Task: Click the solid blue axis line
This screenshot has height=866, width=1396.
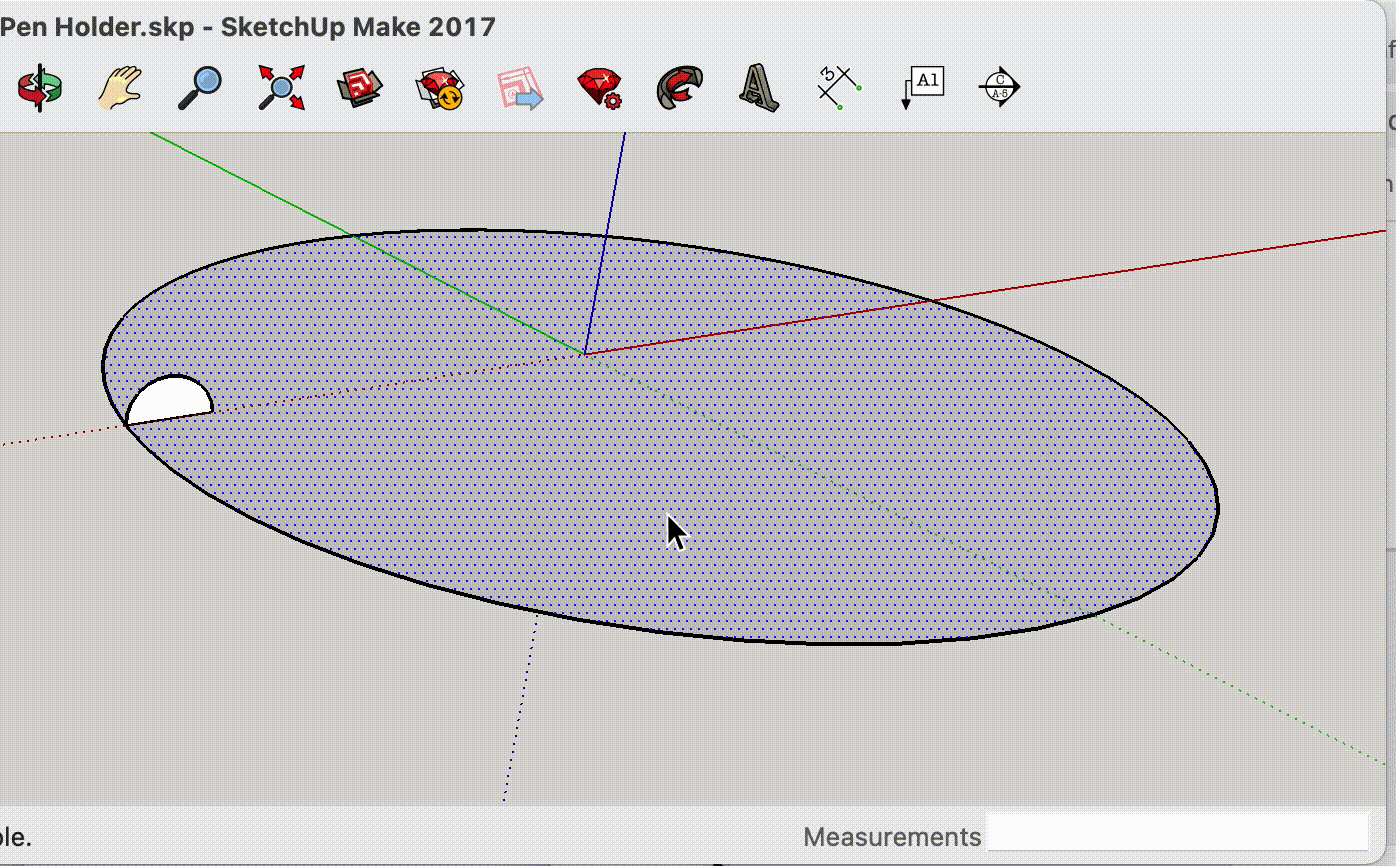Action: [610, 220]
